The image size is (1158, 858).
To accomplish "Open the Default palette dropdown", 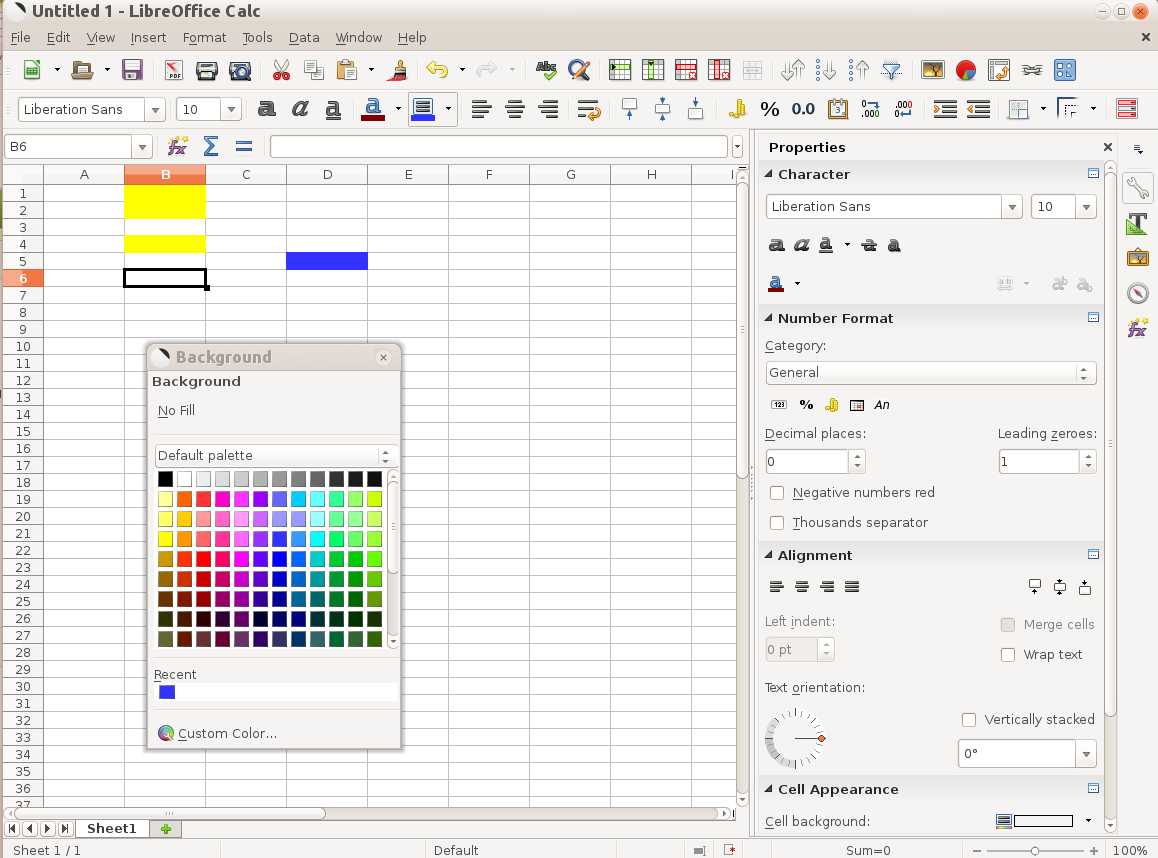I will 276,456.
